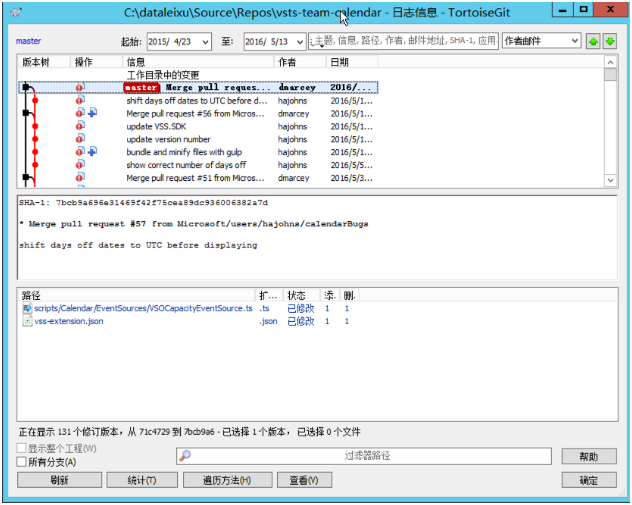632x505 pixels.
Task: Click the modified icon on 'show correct number of days off' row
Action: point(80,164)
